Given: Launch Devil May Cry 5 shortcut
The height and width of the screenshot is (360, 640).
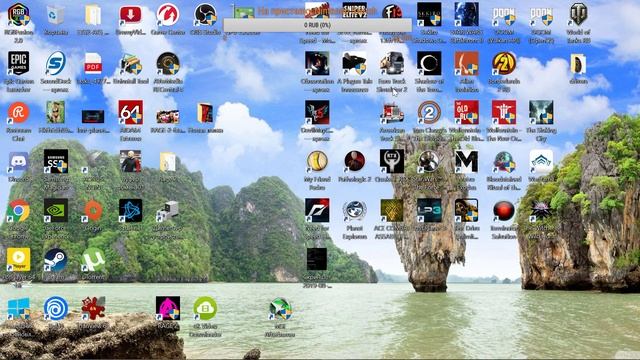Looking at the screenshot, I should pos(317,112).
